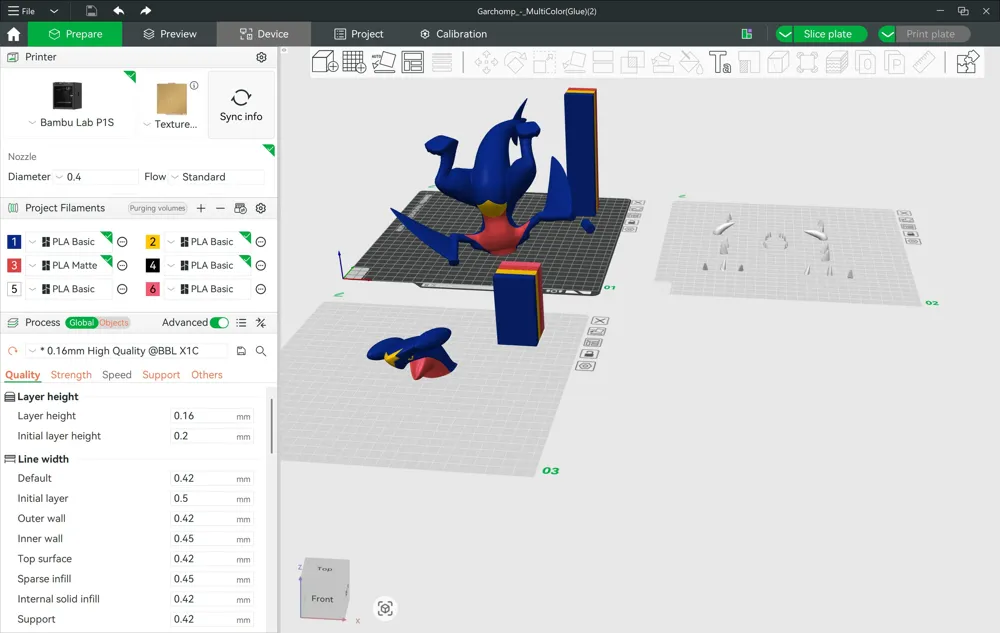1000x633 pixels.
Task: Open the Strength settings tab
Action: pyautogui.click(x=71, y=375)
